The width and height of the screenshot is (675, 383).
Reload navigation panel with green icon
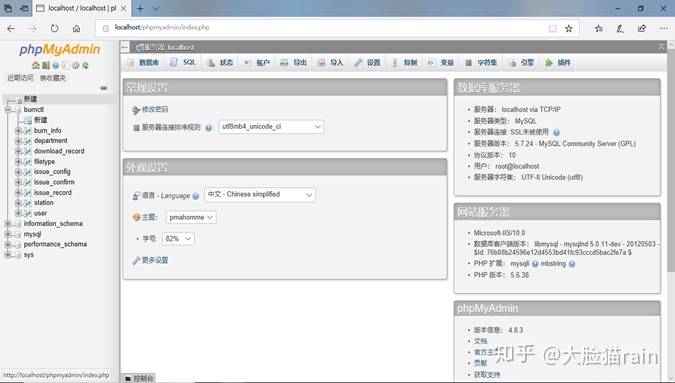point(85,65)
